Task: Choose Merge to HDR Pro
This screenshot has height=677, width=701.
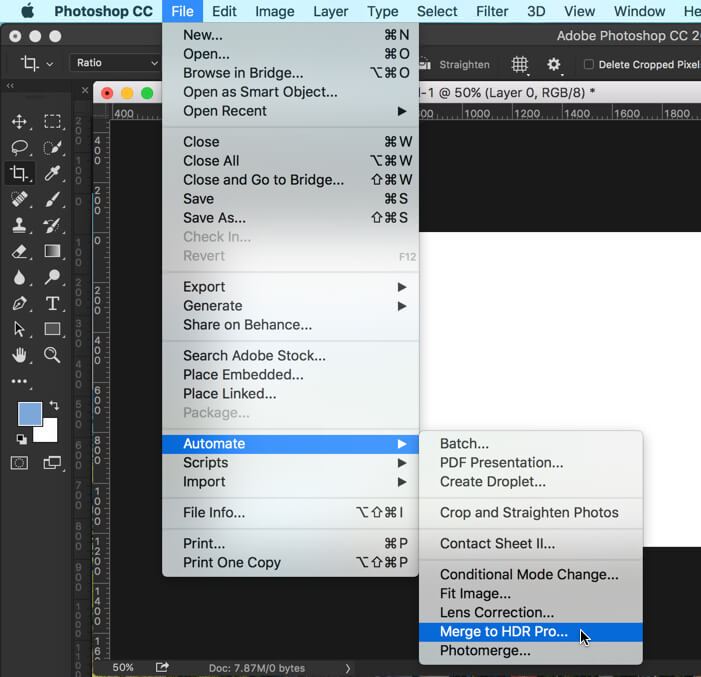Action: [531, 632]
